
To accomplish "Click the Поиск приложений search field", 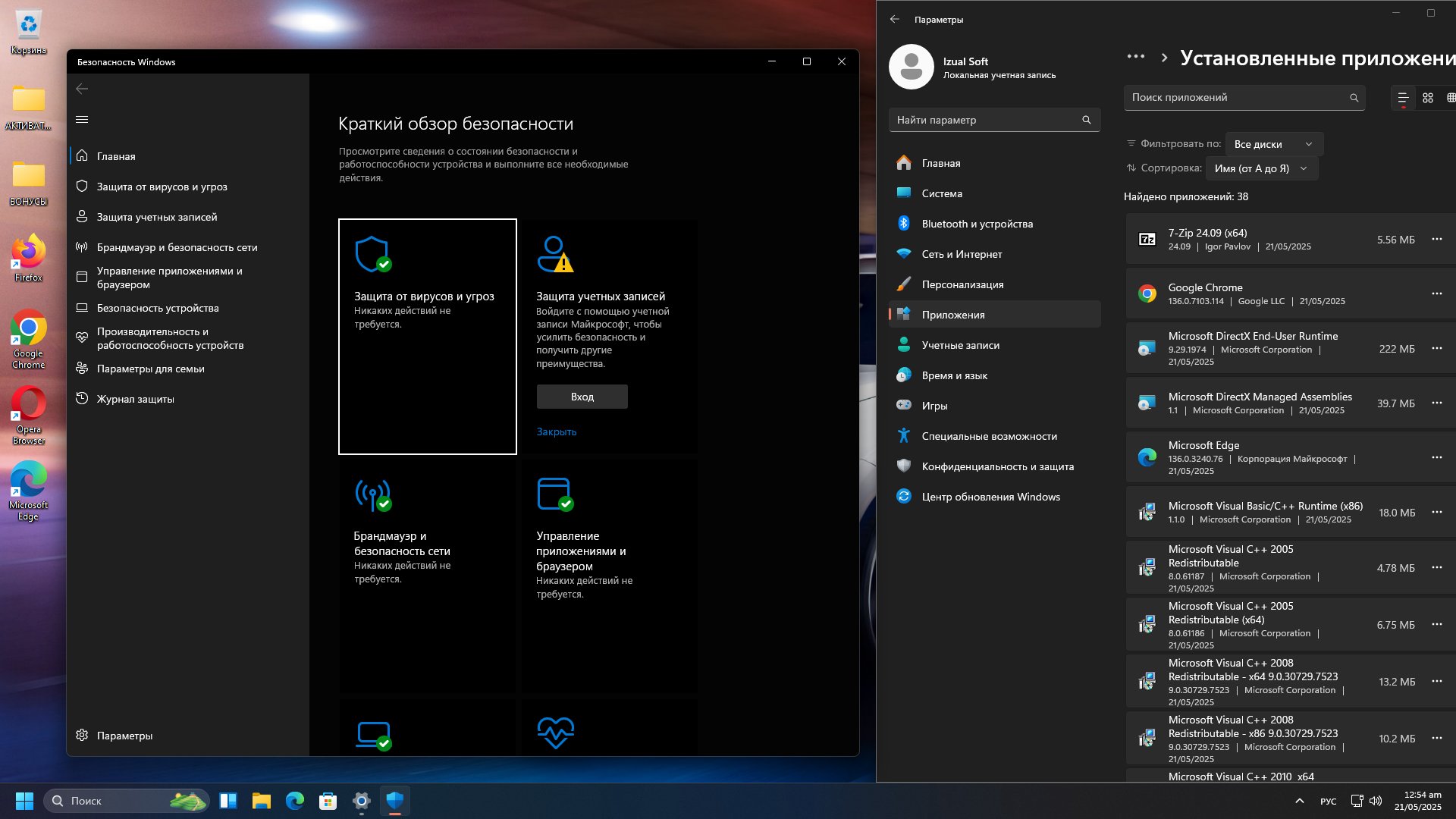I will (x=1244, y=97).
